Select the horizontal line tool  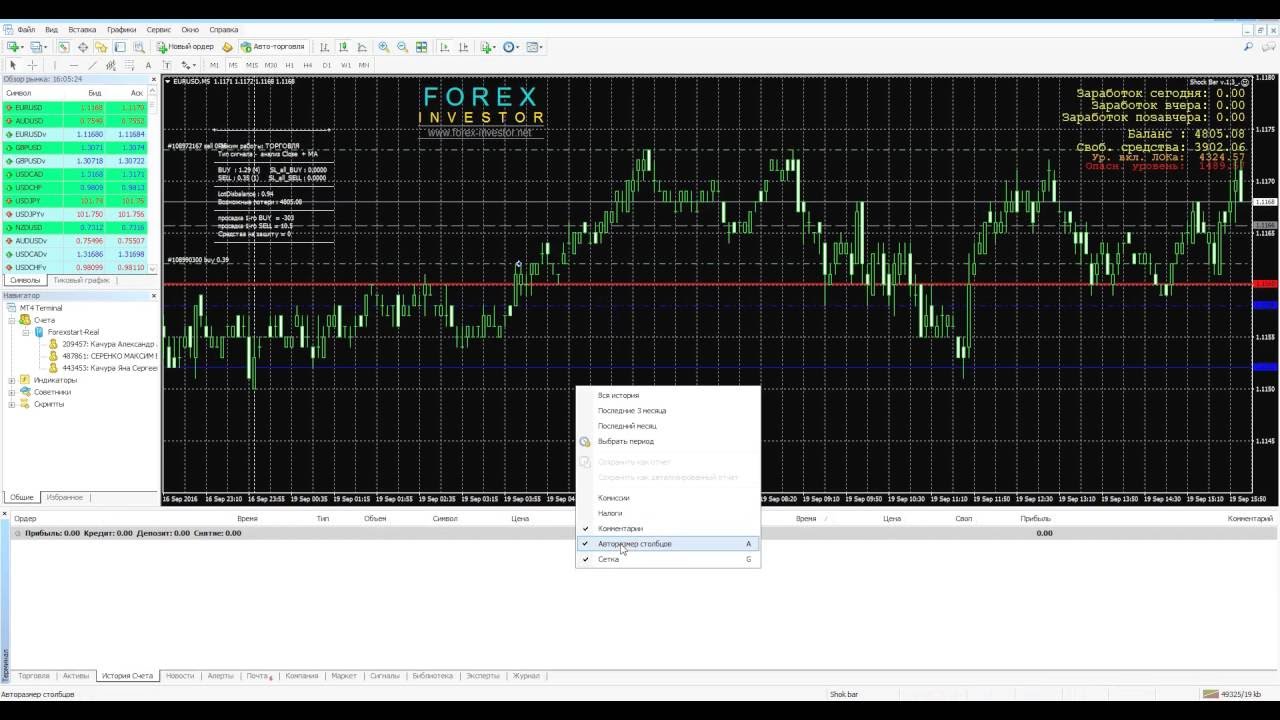tap(74, 65)
